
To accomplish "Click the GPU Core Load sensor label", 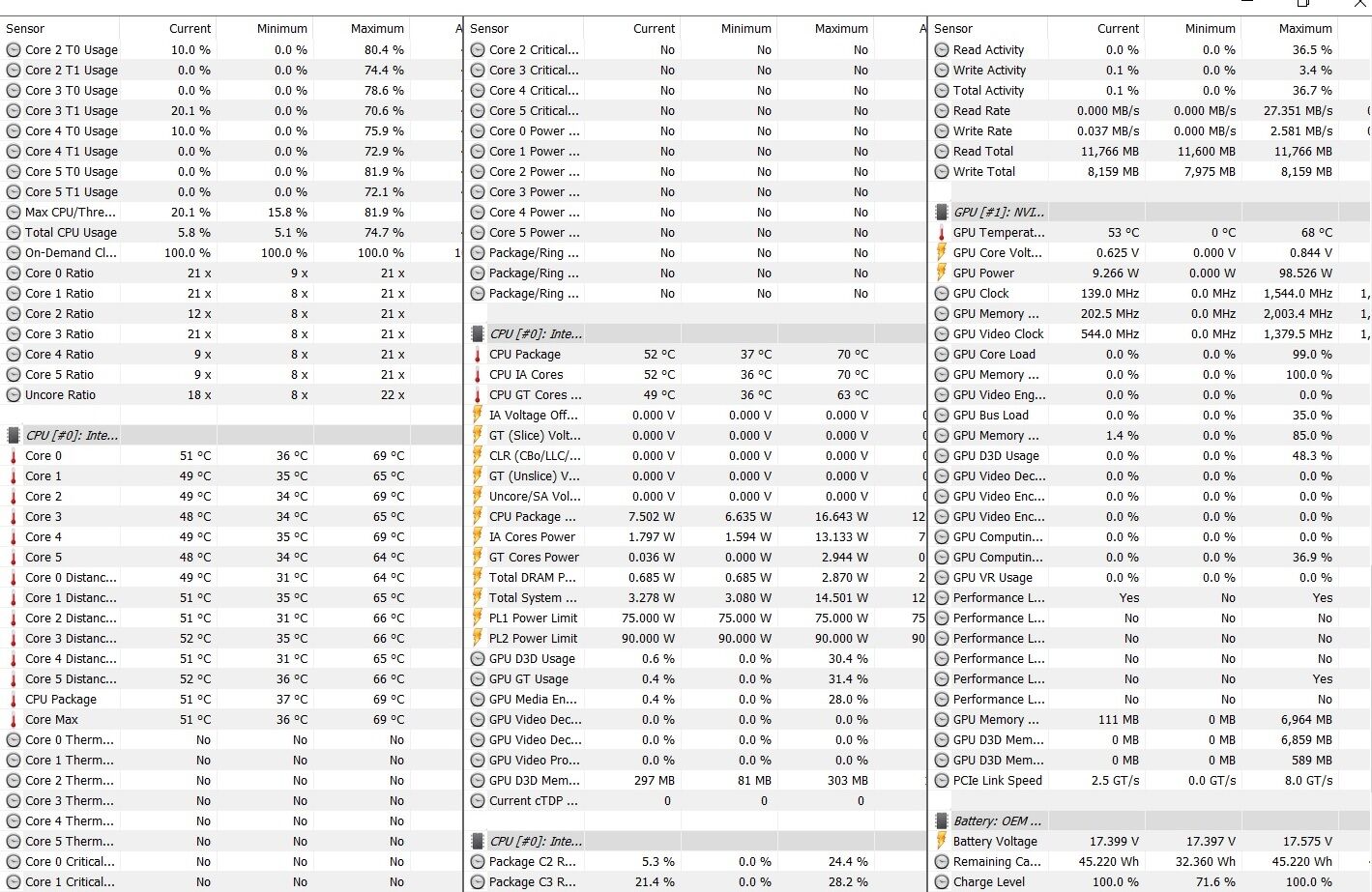I will pyautogui.click(x=994, y=355).
